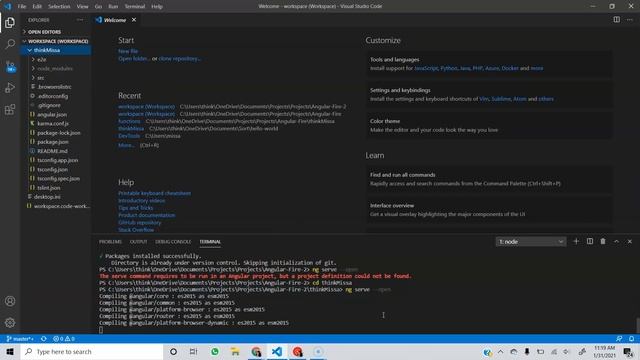This screenshot has width=640, height=360.
Task: Collapse the Workspace section
Action: click(x=56, y=41)
